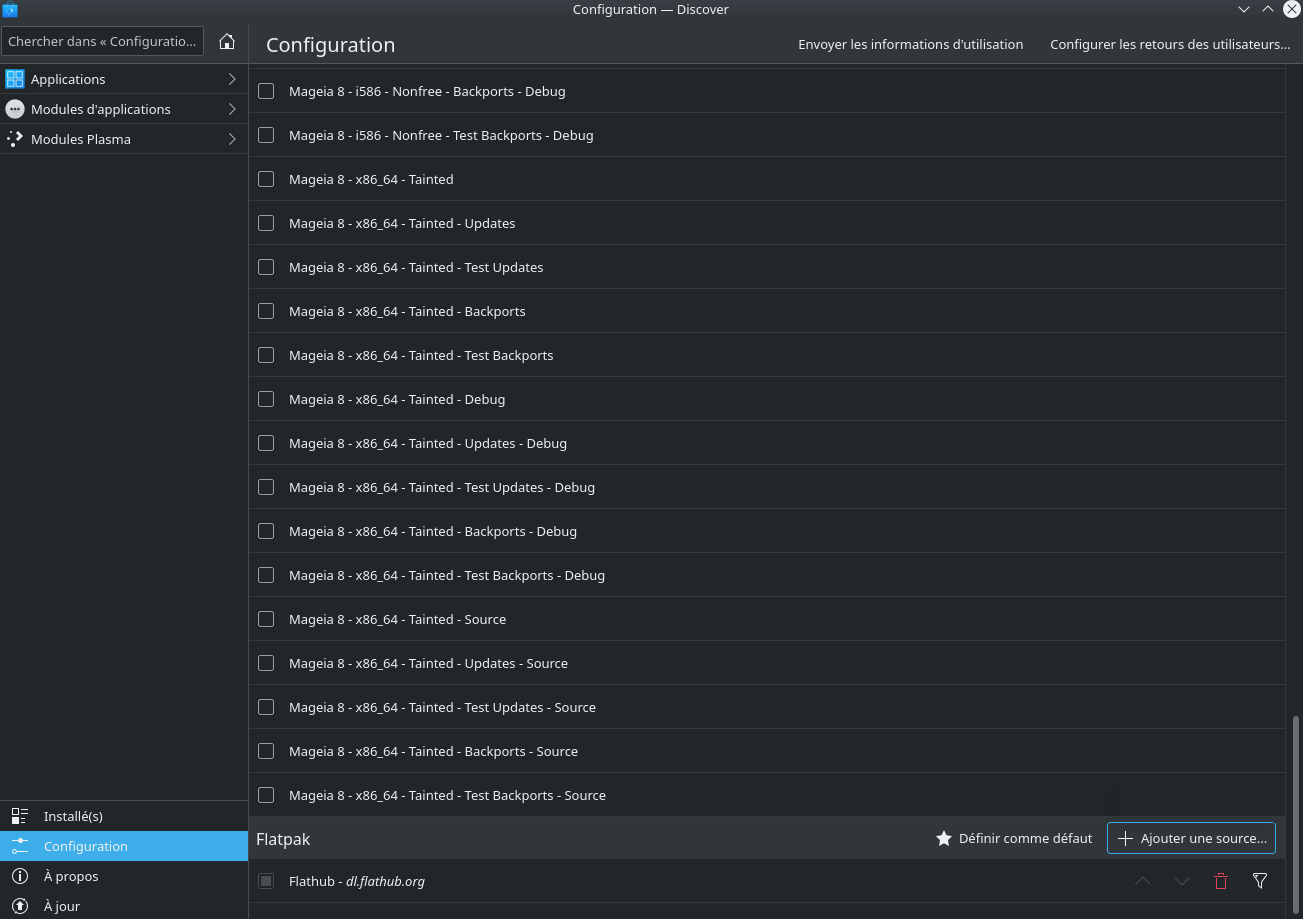
Task: Click the Flatpak section header
Action: pyautogui.click(x=283, y=838)
